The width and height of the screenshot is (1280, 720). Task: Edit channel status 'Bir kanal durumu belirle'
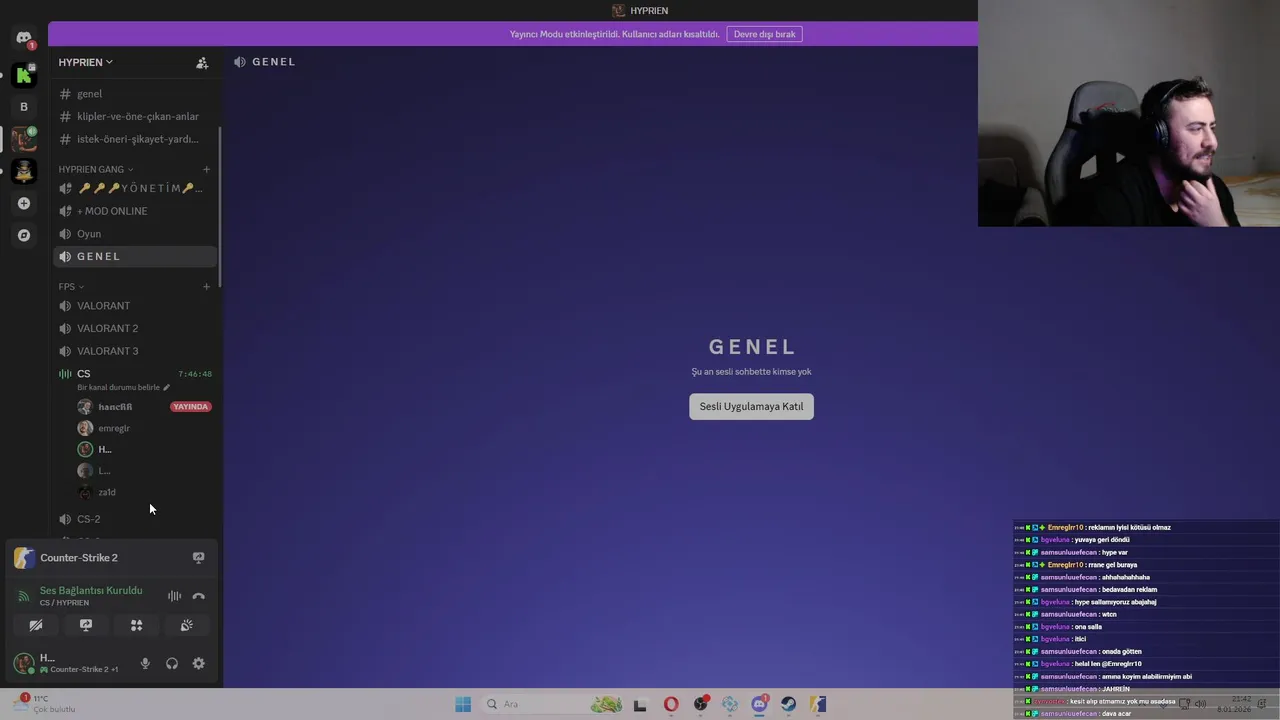(x=123, y=387)
